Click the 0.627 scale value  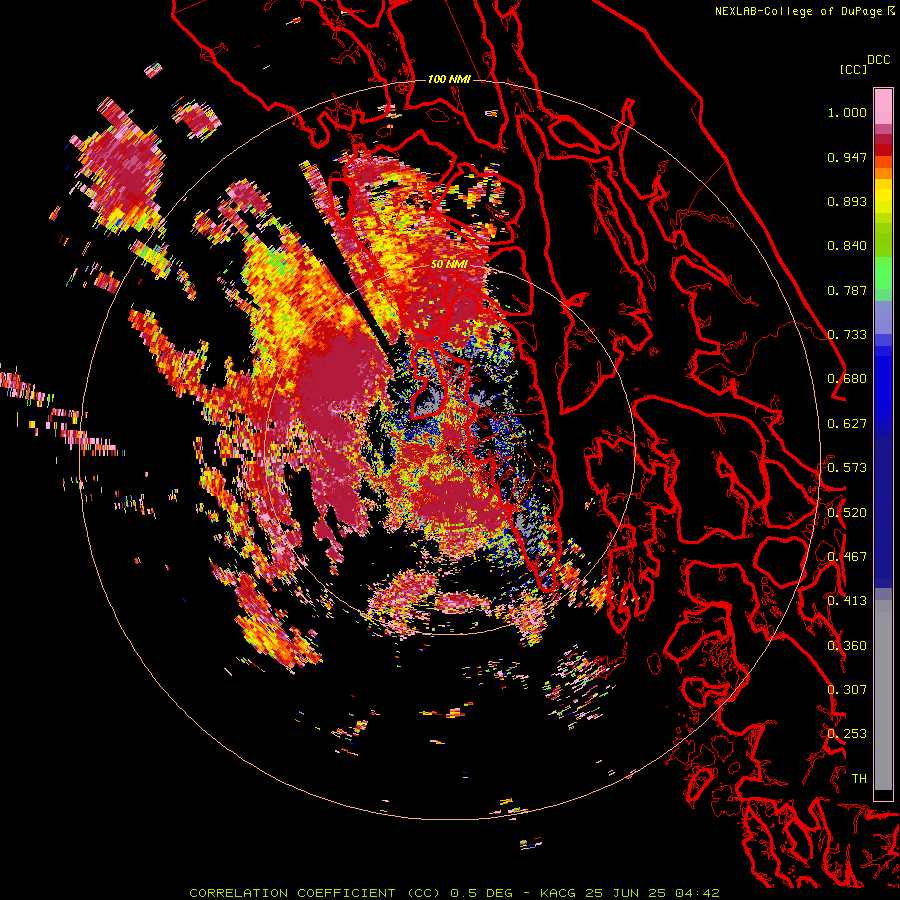[847, 424]
